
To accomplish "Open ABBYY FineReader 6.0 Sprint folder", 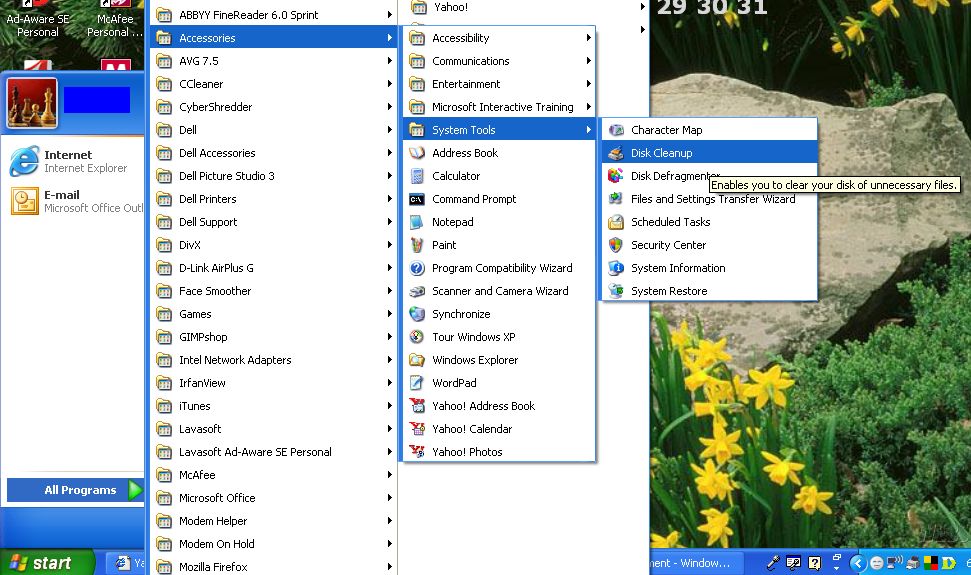I will 273,15.
